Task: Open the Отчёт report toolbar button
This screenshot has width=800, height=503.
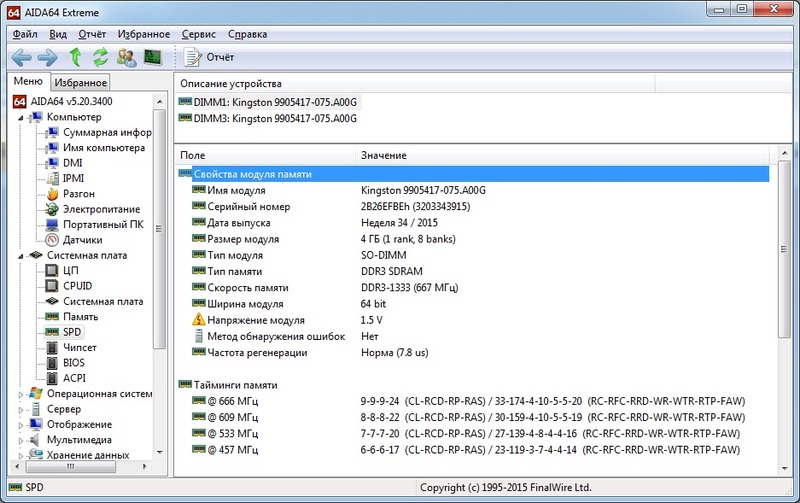Action: 209,57
